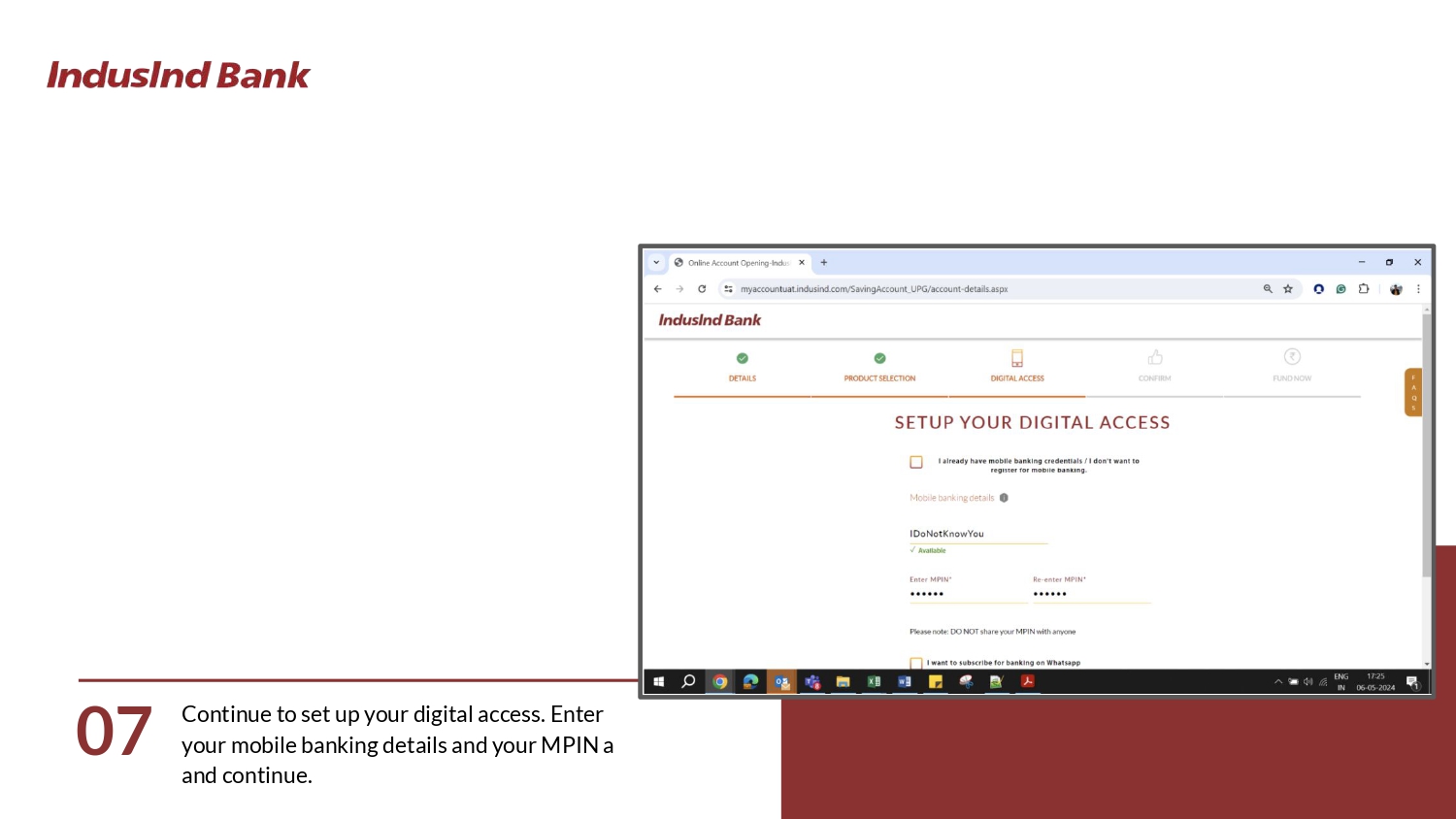Go to the DETAILS step
The image size is (1456, 819).
pyautogui.click(x=743, y=367)
